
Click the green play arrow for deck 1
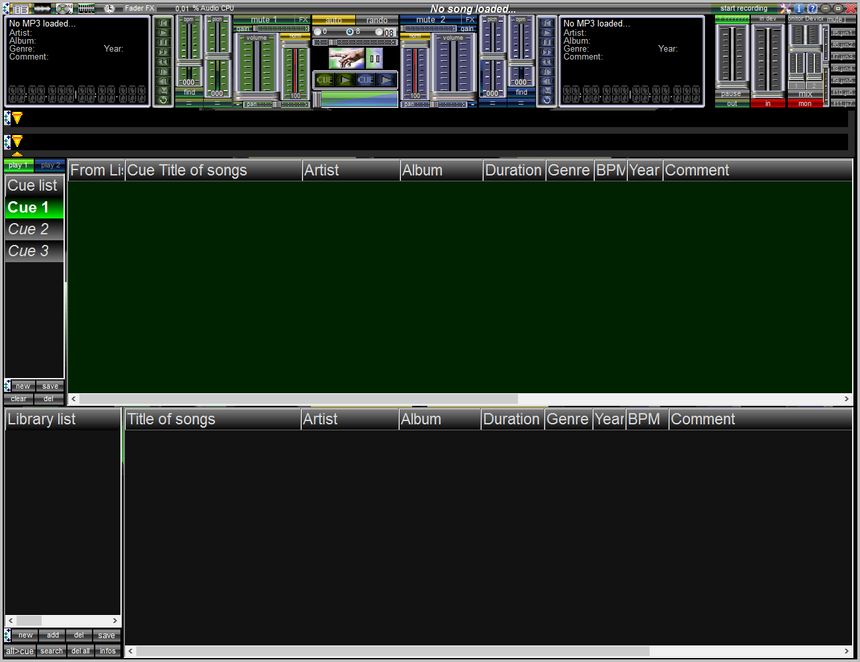(345, 80)
